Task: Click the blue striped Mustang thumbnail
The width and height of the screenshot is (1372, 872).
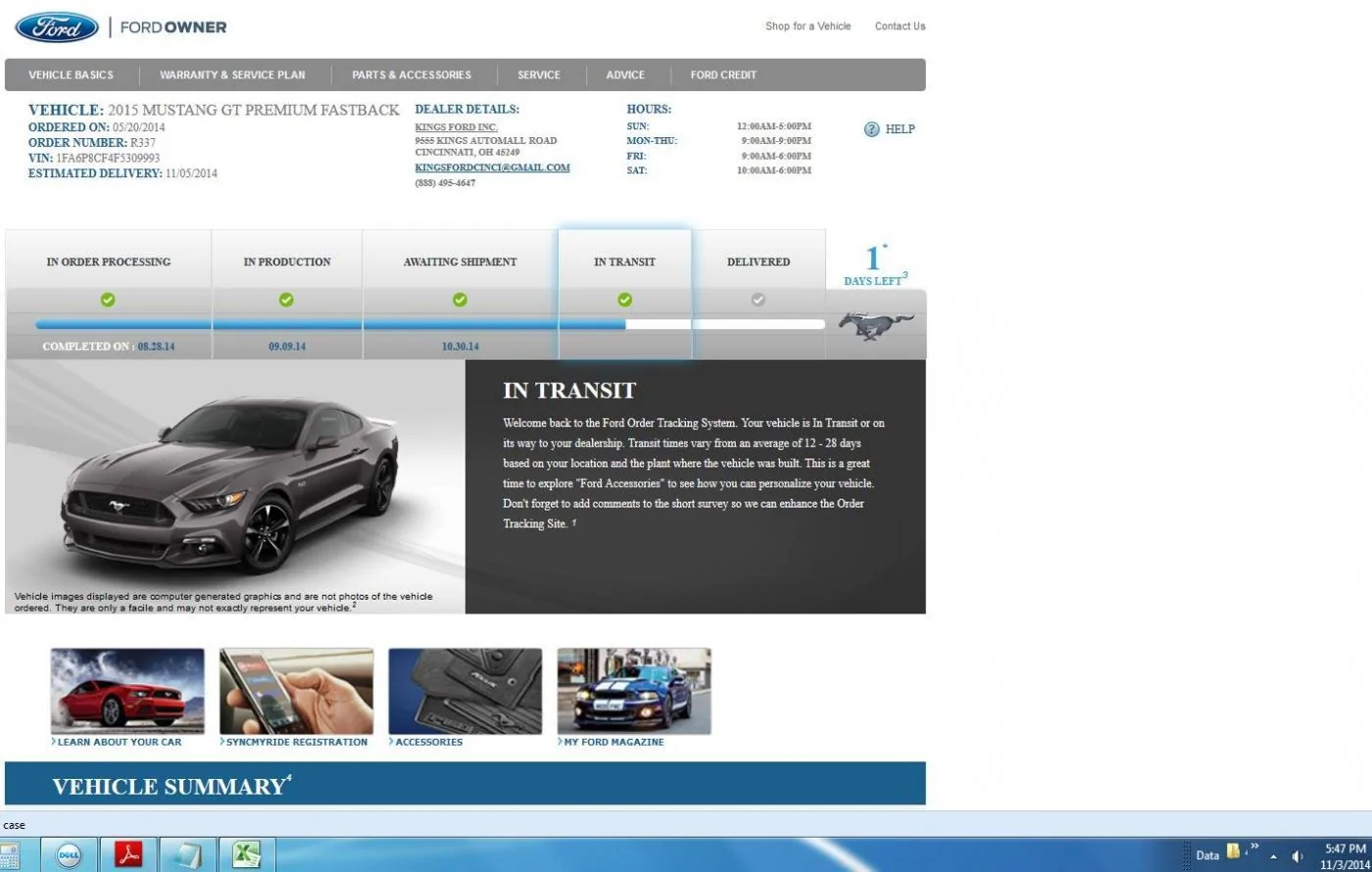Action: (634, 692)
